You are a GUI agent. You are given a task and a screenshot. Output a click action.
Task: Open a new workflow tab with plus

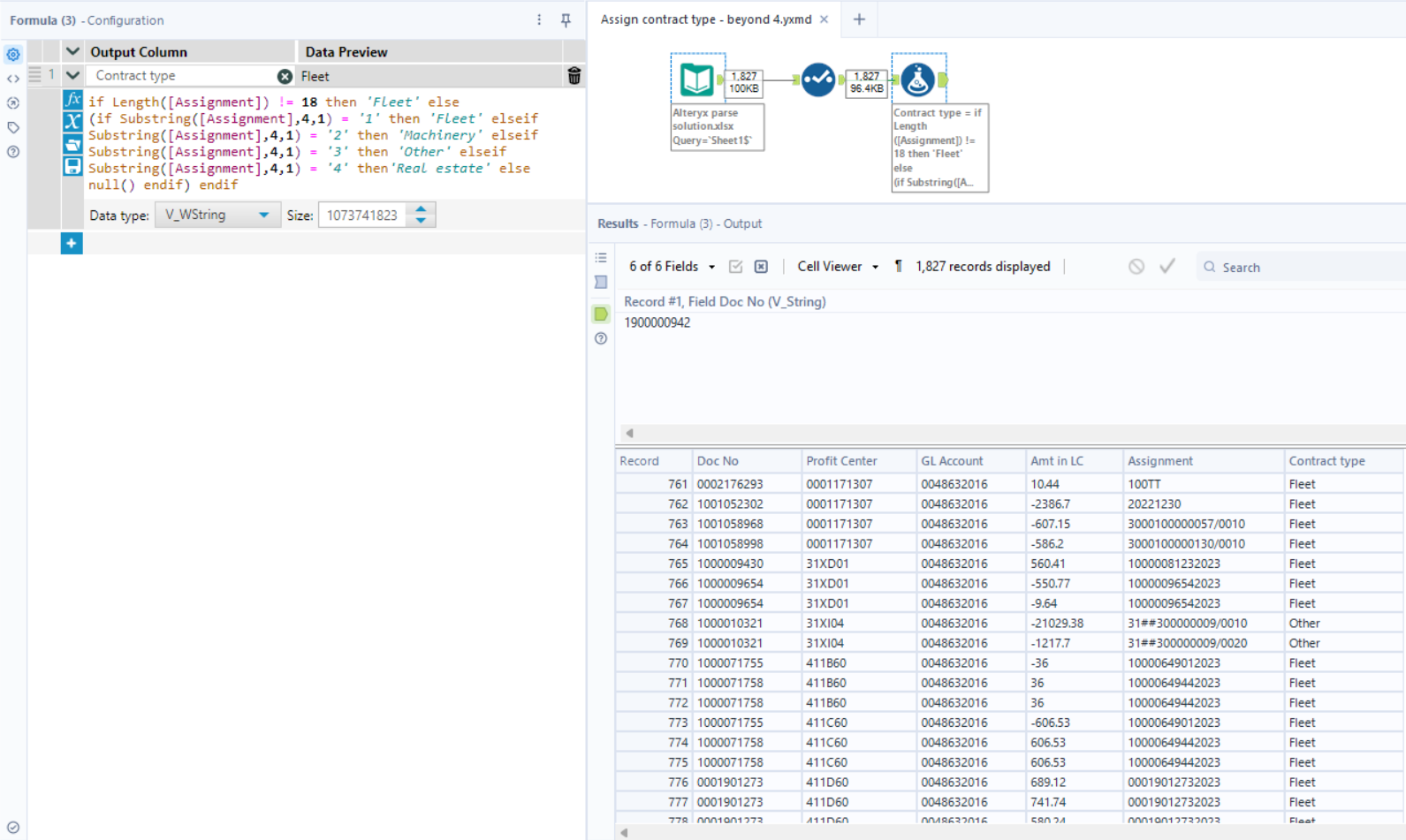pyautogui.click(x=859, y=19)
